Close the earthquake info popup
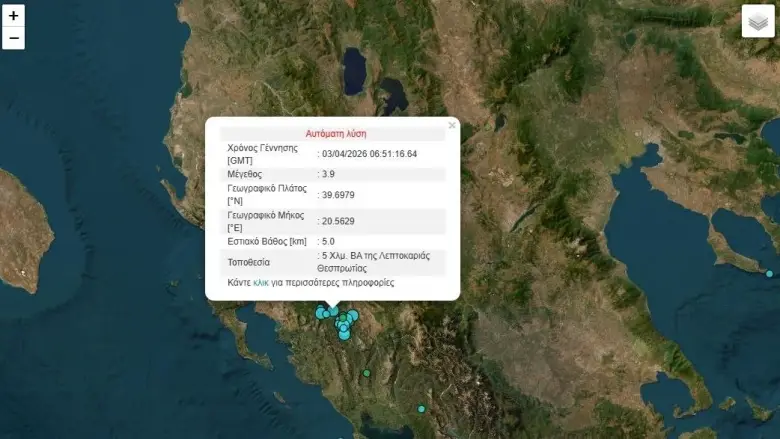This screenshot has height=439, width=780. pos(452,125)
